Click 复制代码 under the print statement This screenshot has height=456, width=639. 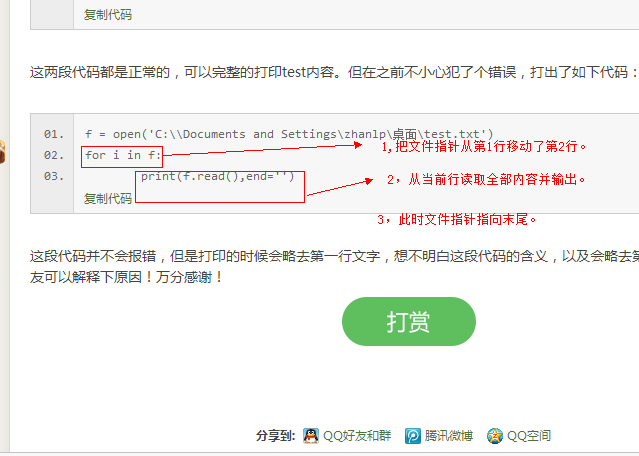tap(108, 198)
